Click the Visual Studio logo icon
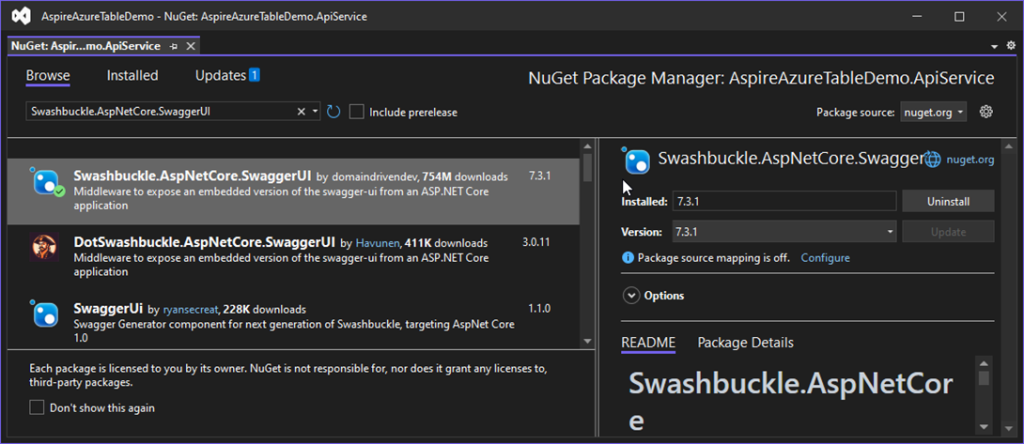Screen dimensions: 1024x444 pyautogui.click(x=24, y=16)
